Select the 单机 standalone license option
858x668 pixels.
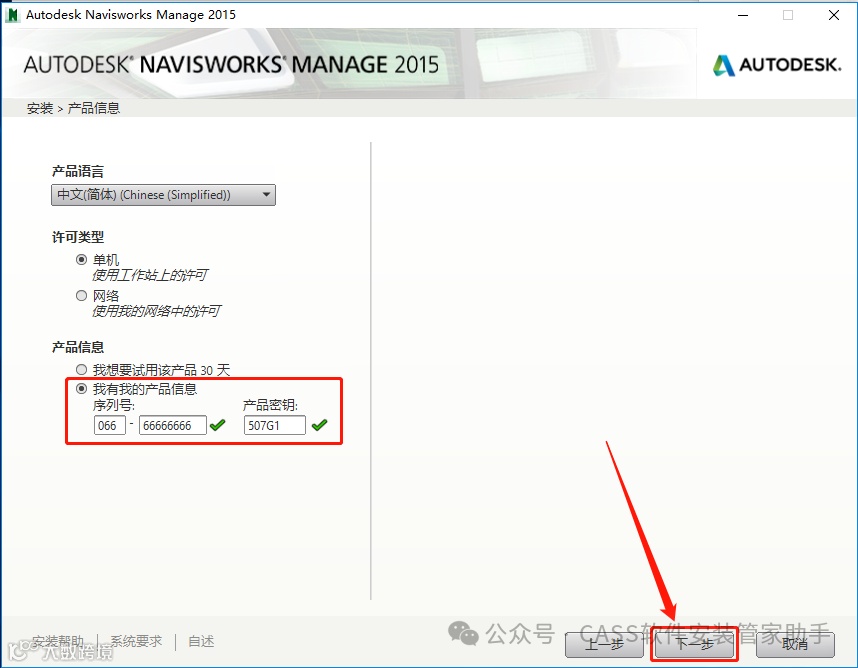click(x=82, y=259)
